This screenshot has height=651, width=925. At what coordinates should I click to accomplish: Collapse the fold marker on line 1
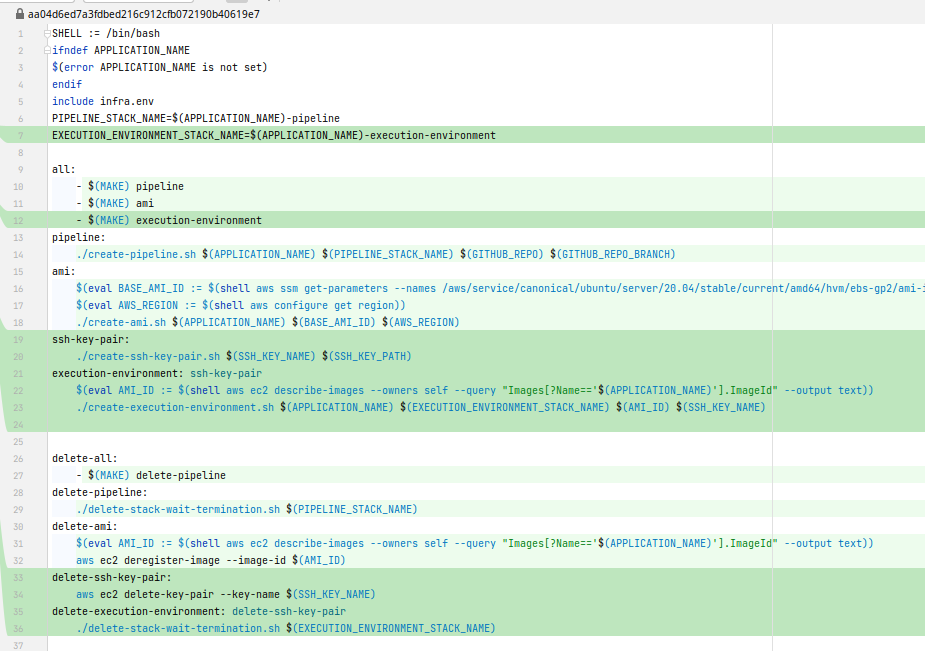click(x=47, y=33)
